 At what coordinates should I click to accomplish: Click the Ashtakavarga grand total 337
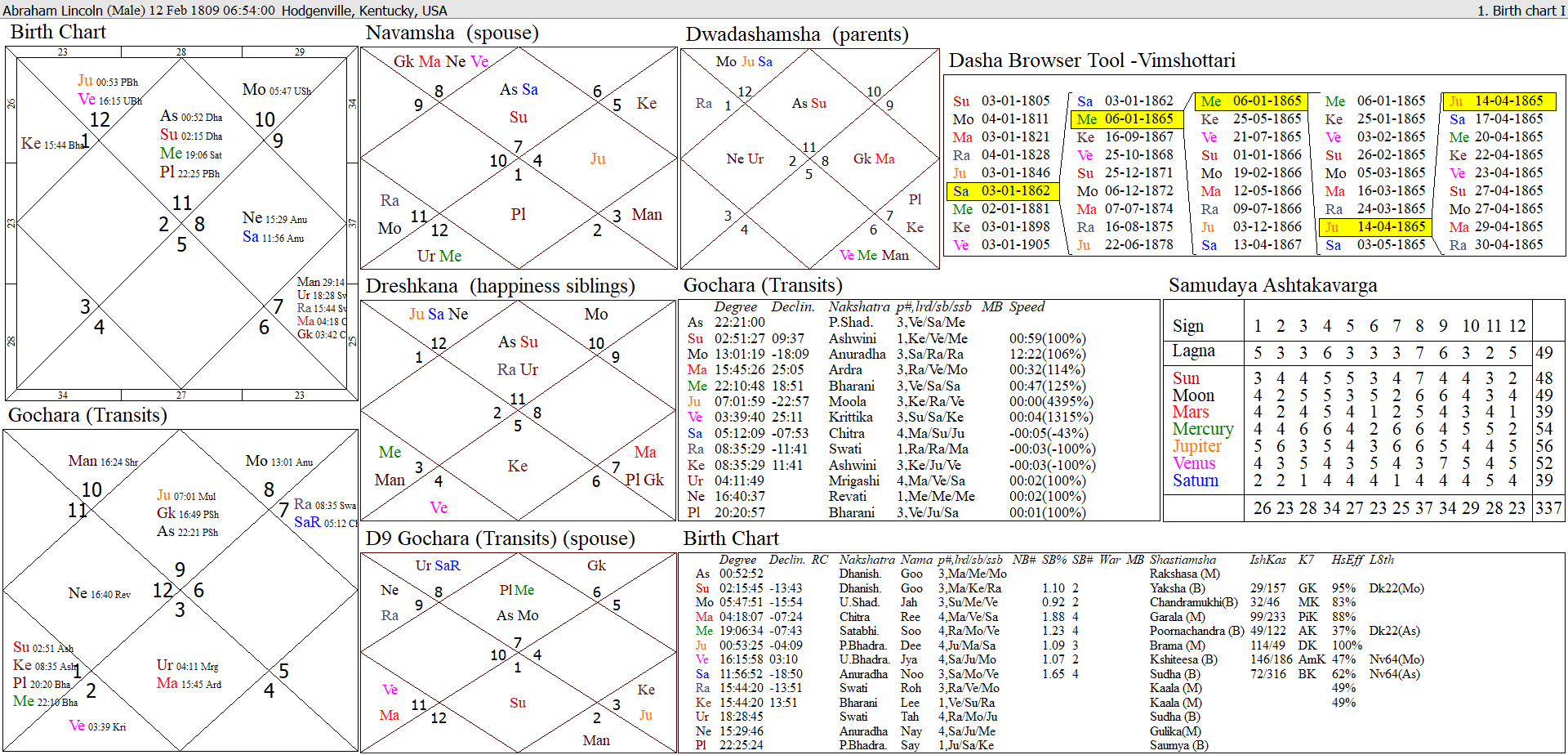[x=1548, y=508]
